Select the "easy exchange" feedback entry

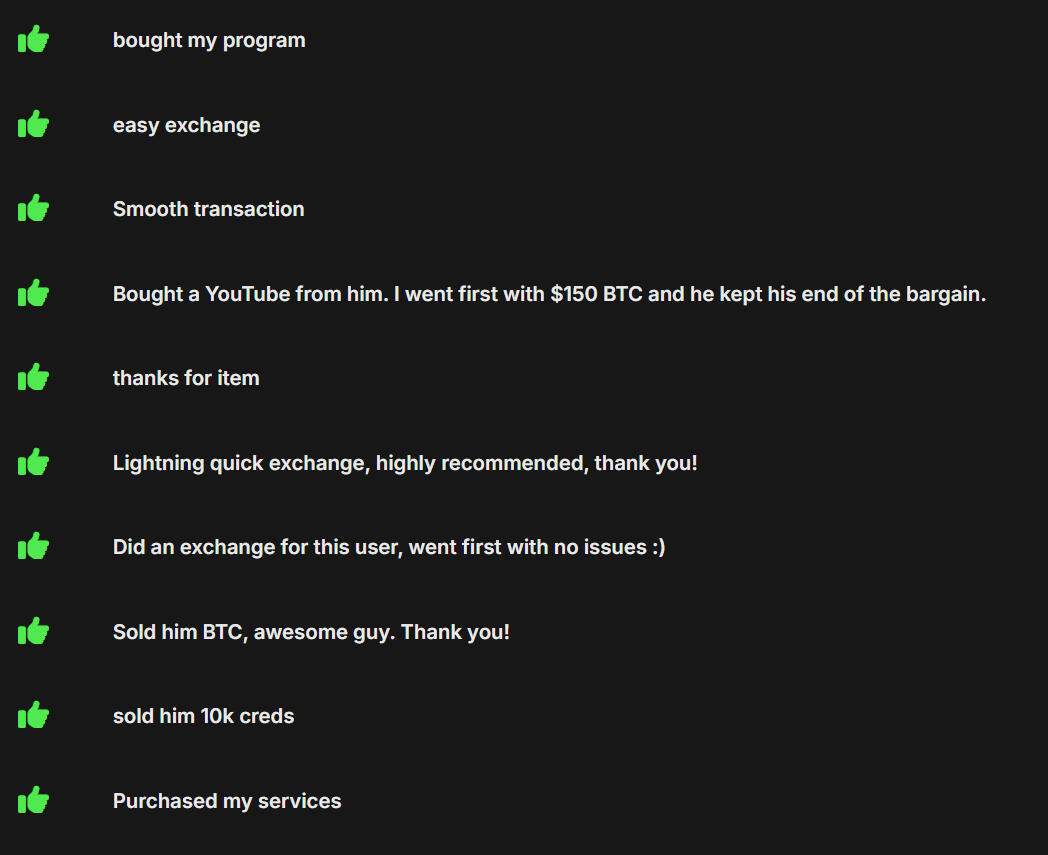[186, 125]
